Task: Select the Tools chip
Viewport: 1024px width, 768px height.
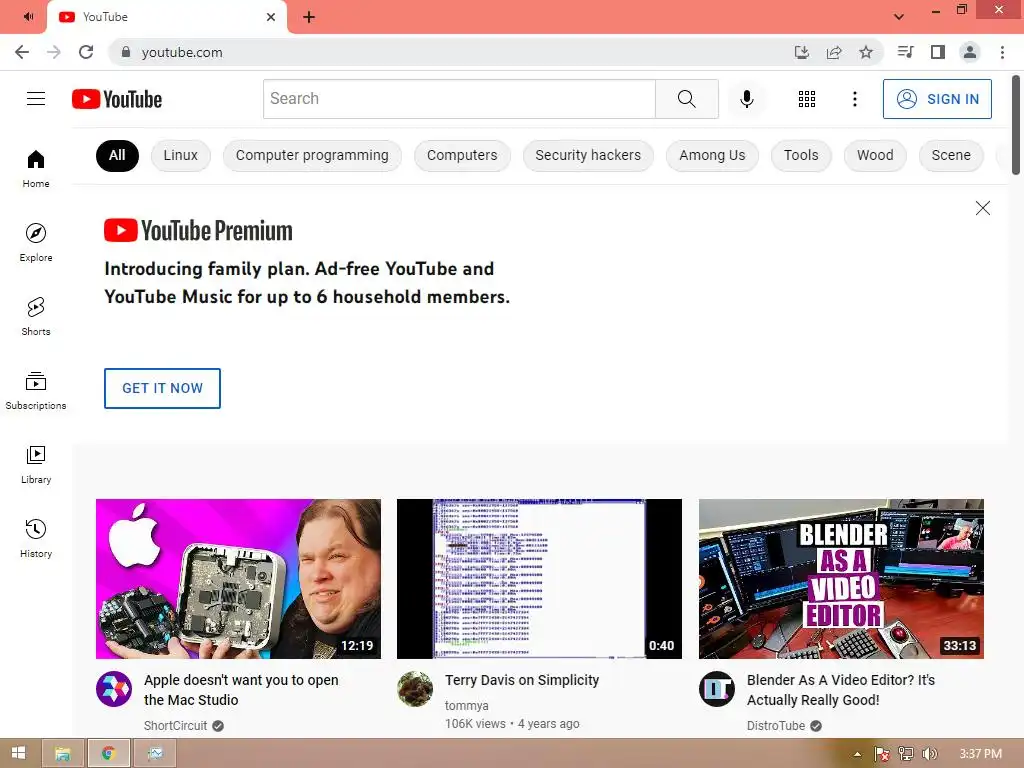Action: 801,155
